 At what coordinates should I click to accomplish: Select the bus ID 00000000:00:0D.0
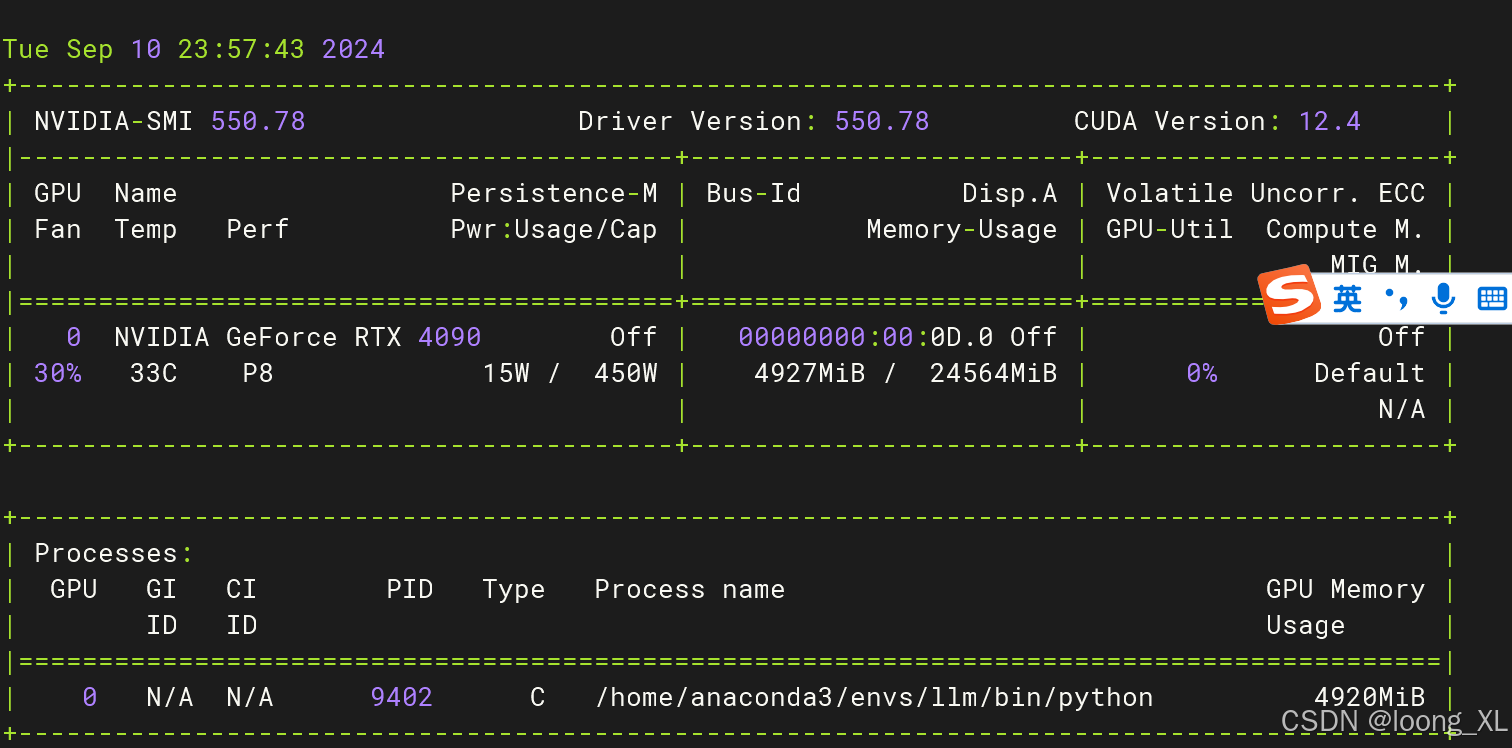(866, 337)
